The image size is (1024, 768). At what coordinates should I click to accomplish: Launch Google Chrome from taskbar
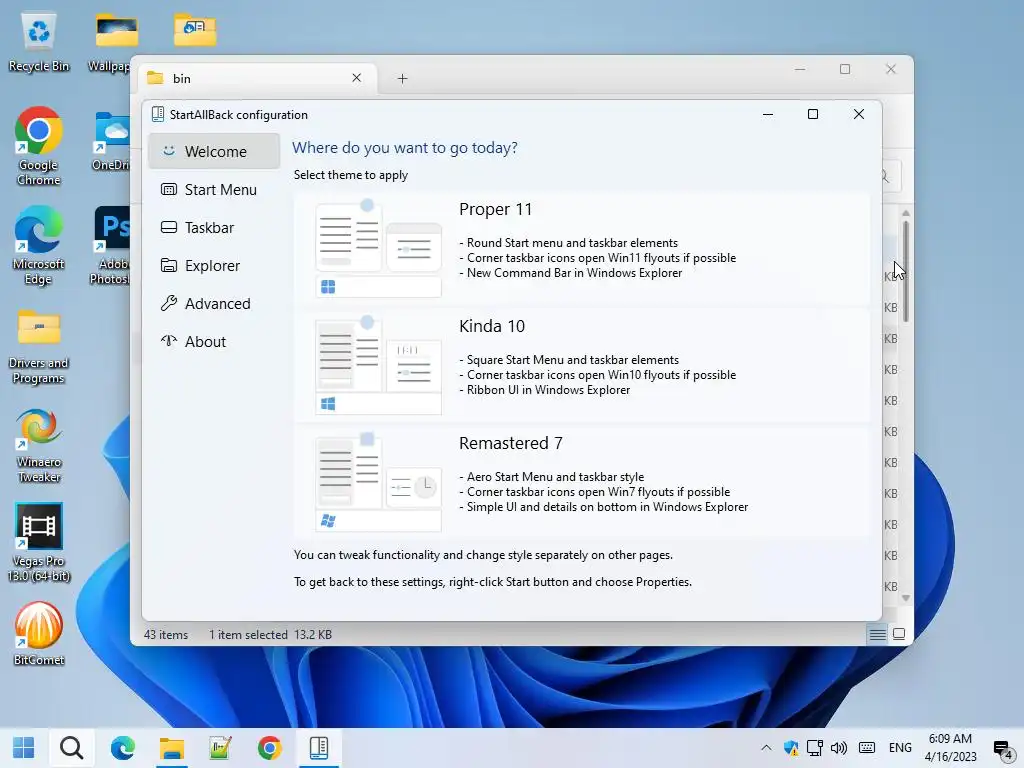click(269, 748)
